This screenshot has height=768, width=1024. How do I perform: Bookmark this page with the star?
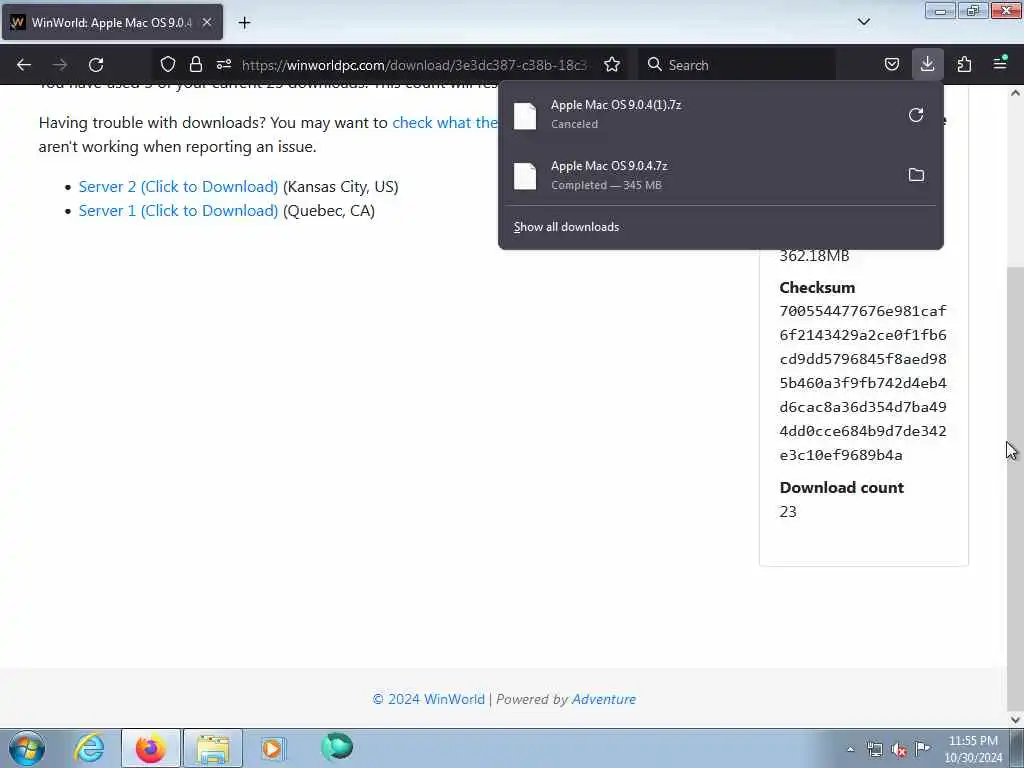pos(612,65)
